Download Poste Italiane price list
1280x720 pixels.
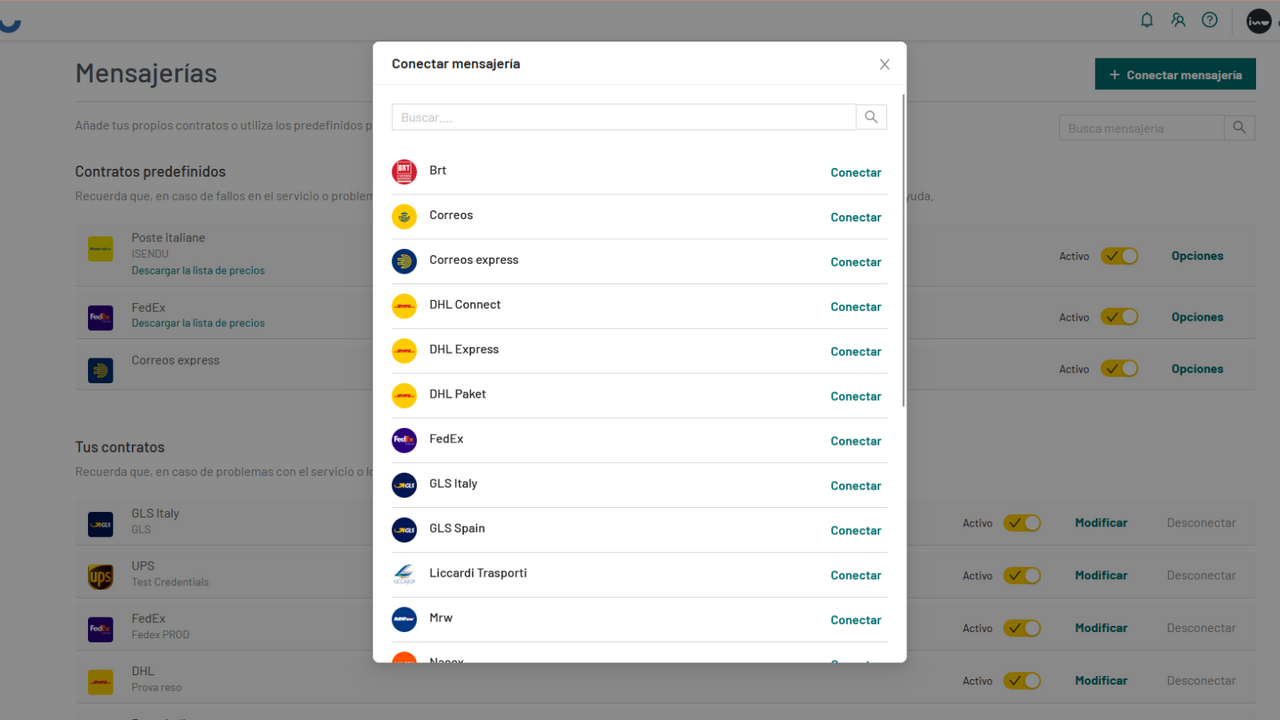click(x=198, y=270)
